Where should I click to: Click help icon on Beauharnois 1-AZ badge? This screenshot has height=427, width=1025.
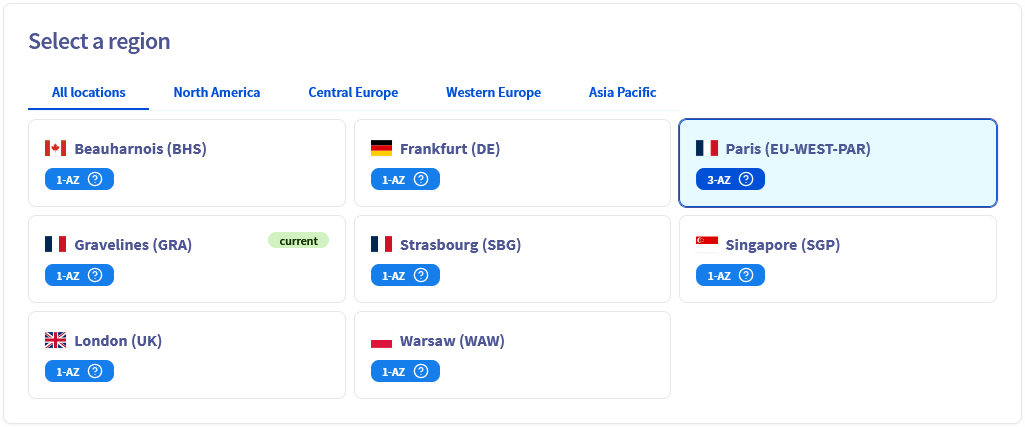tap(95, 180)
